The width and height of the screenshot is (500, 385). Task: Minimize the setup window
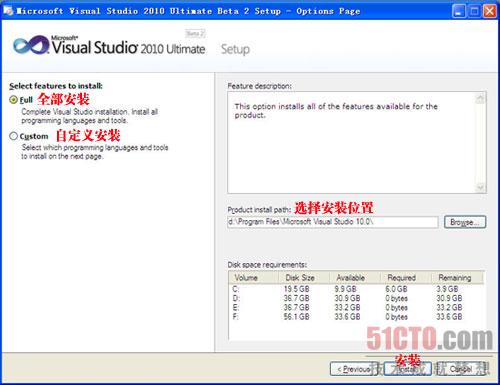[459, 11]
